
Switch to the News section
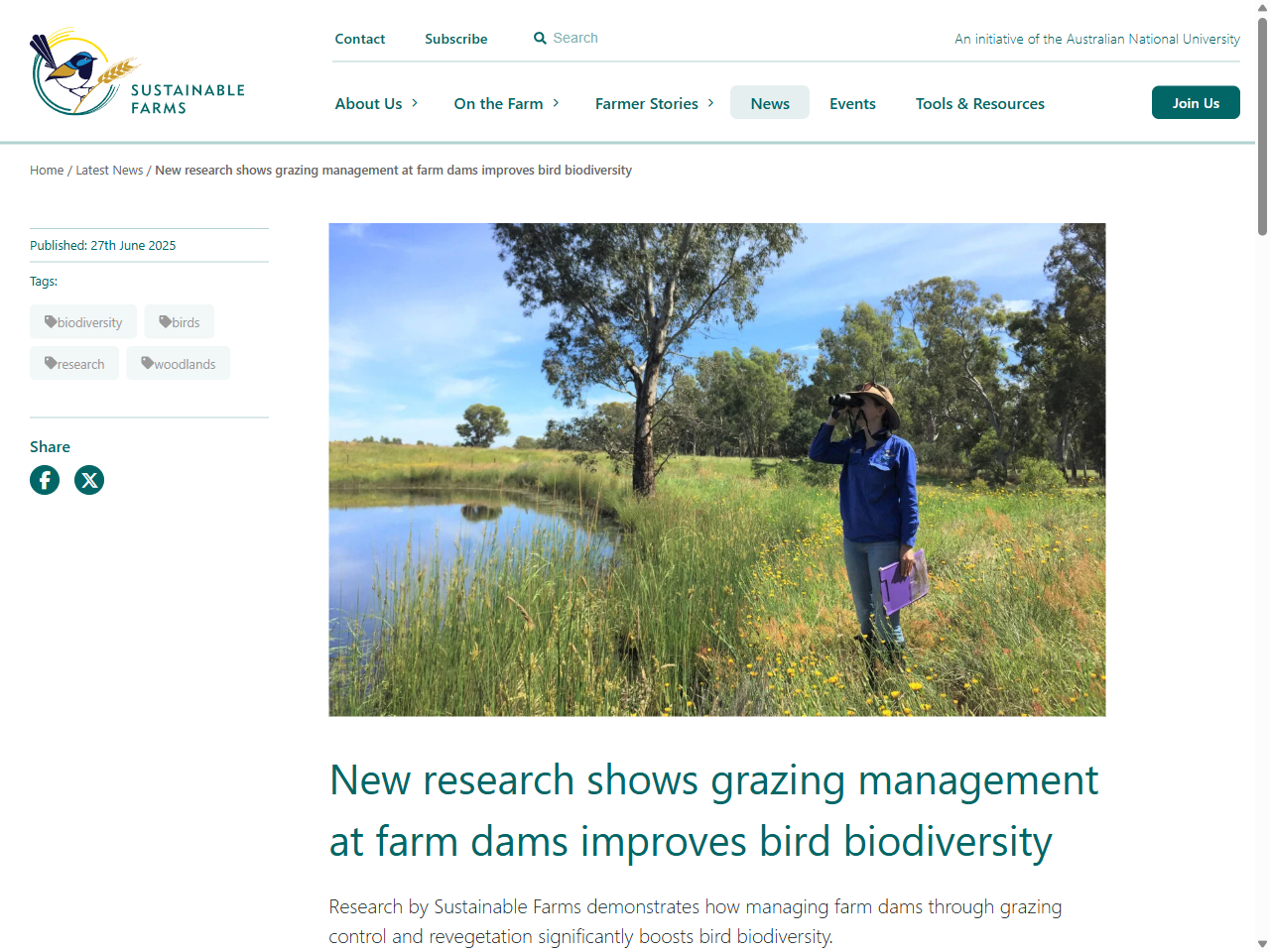pos(769,103)
